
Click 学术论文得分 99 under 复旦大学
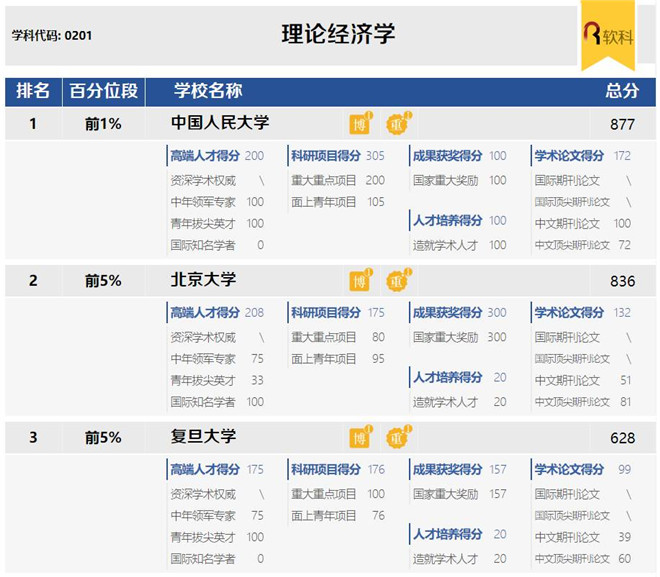pos(583,469)
